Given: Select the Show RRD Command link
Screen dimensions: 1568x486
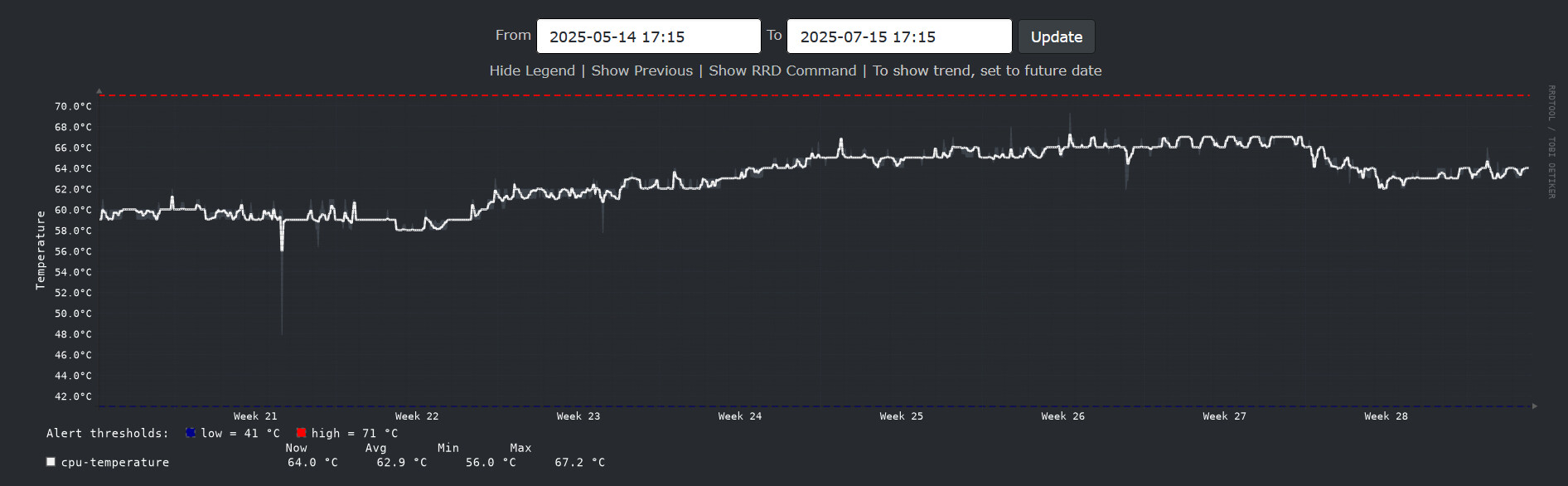Looking at the screenshot, I should pos(782,70).
